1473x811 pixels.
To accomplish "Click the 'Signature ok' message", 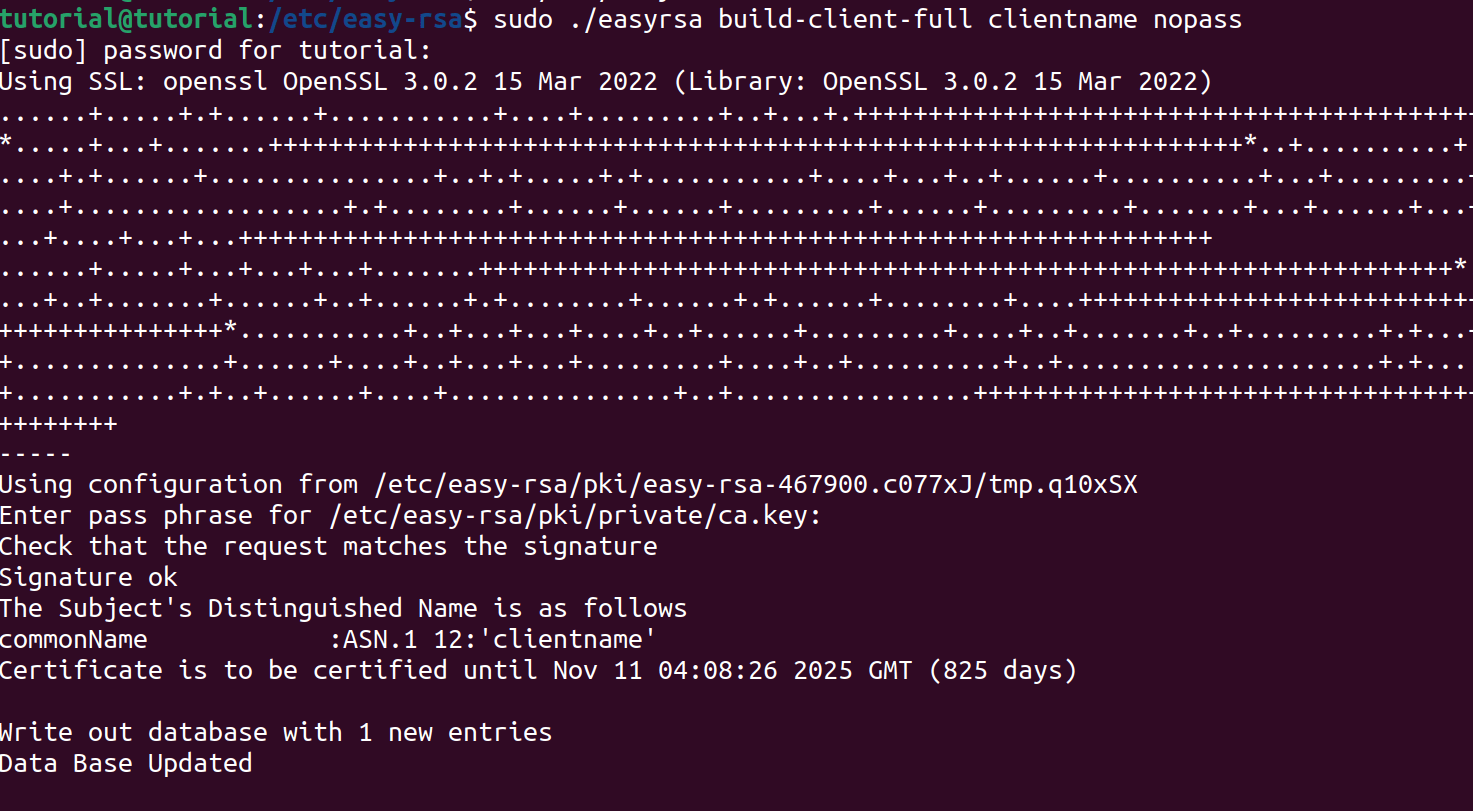I will [88, 578].
